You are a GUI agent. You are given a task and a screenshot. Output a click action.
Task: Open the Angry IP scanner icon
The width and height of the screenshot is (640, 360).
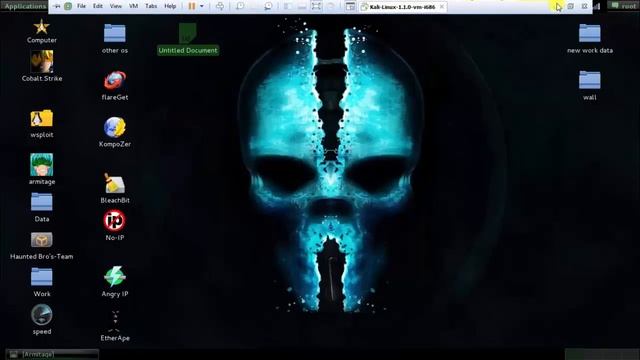coord(115,276)
